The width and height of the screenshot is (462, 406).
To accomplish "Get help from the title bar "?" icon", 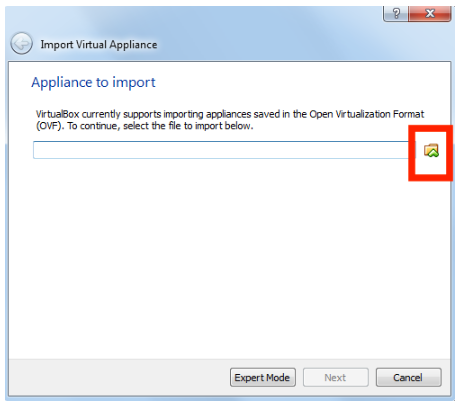I will click(x=396, y=14).
